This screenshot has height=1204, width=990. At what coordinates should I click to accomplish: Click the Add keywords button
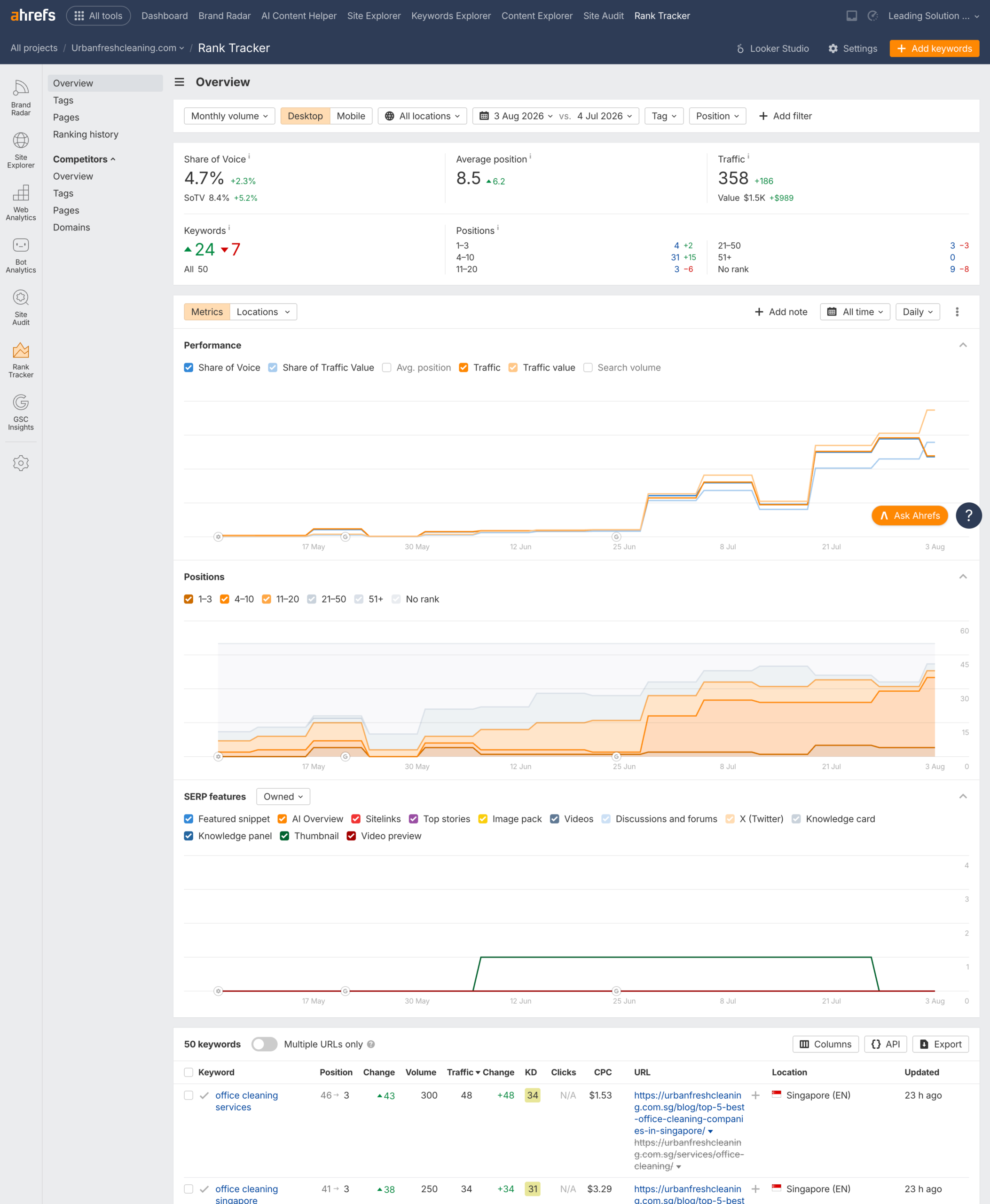934,48
